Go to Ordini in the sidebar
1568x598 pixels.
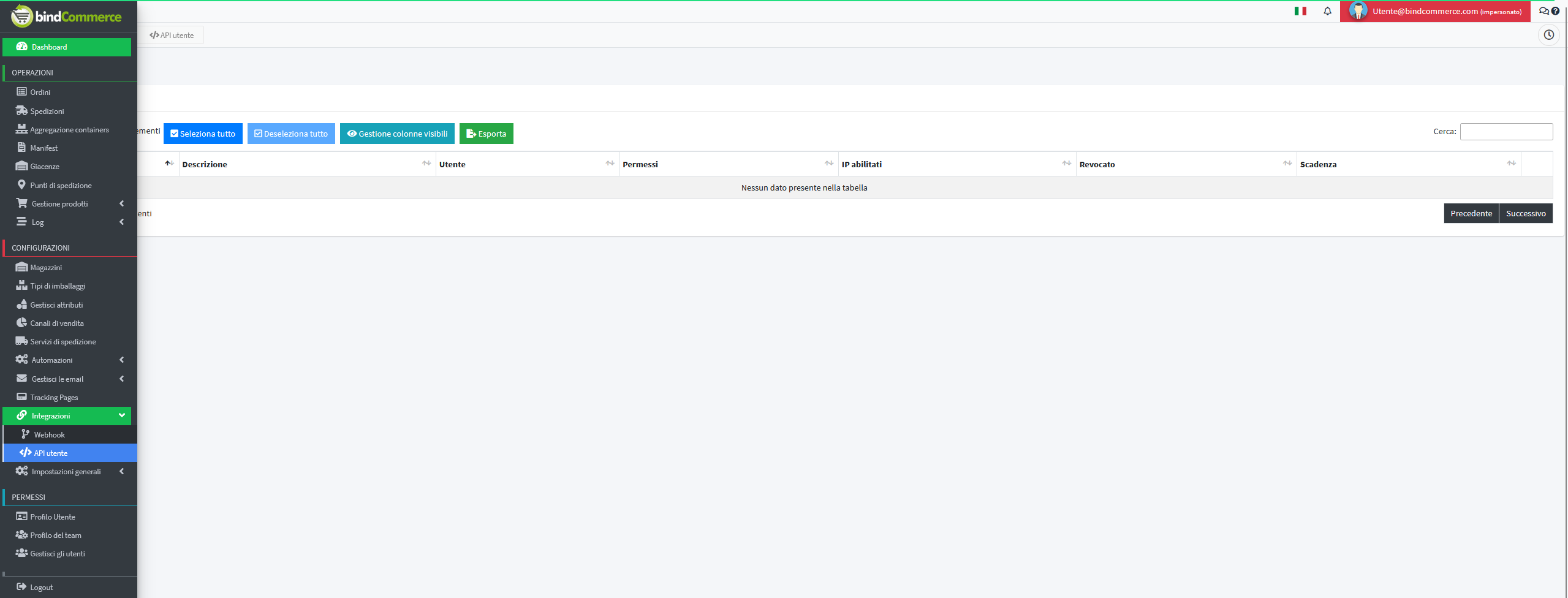tap(40, 92)
